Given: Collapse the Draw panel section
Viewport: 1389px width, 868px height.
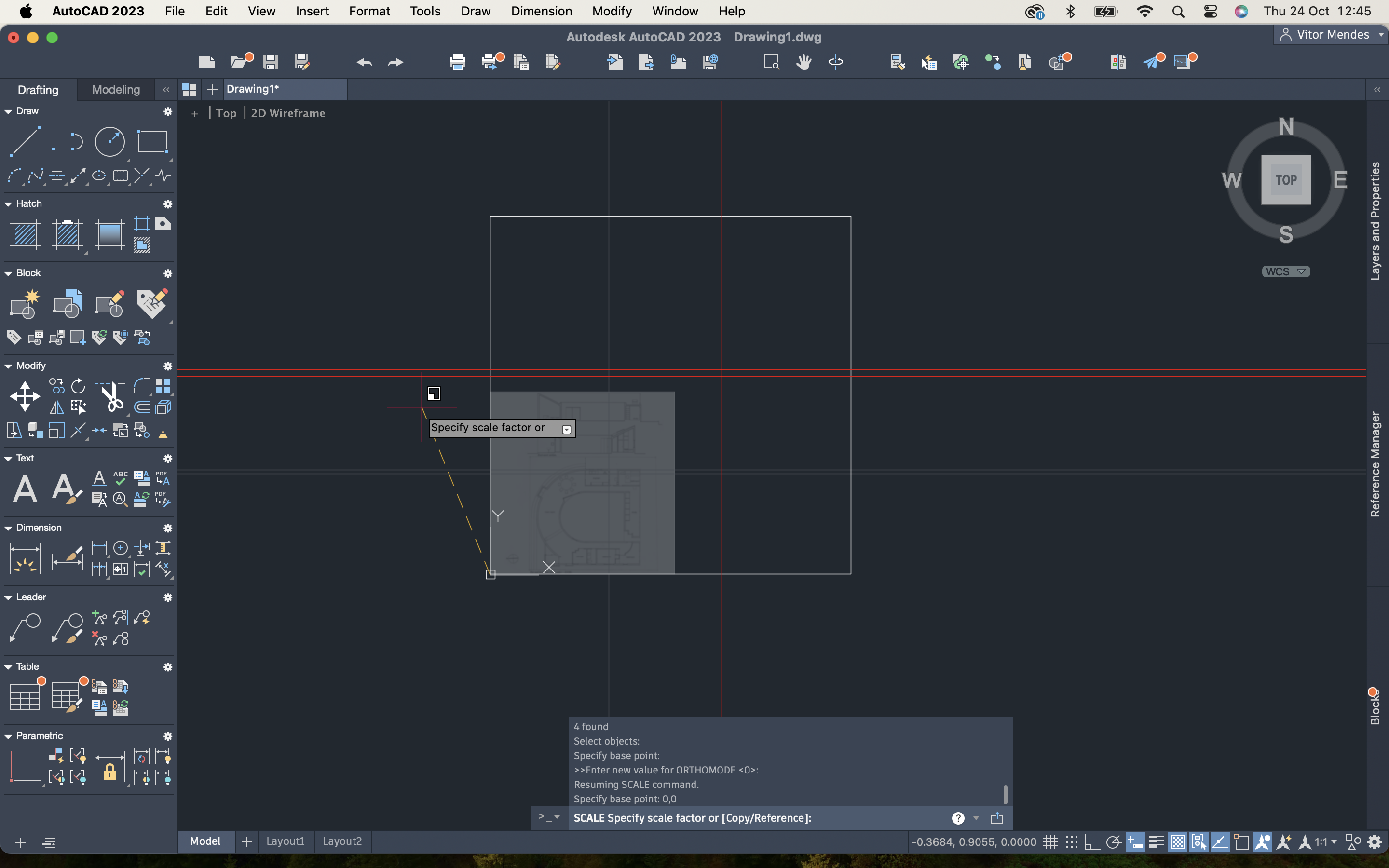Looking at the screenshot, I should click(x=8, y=111).
